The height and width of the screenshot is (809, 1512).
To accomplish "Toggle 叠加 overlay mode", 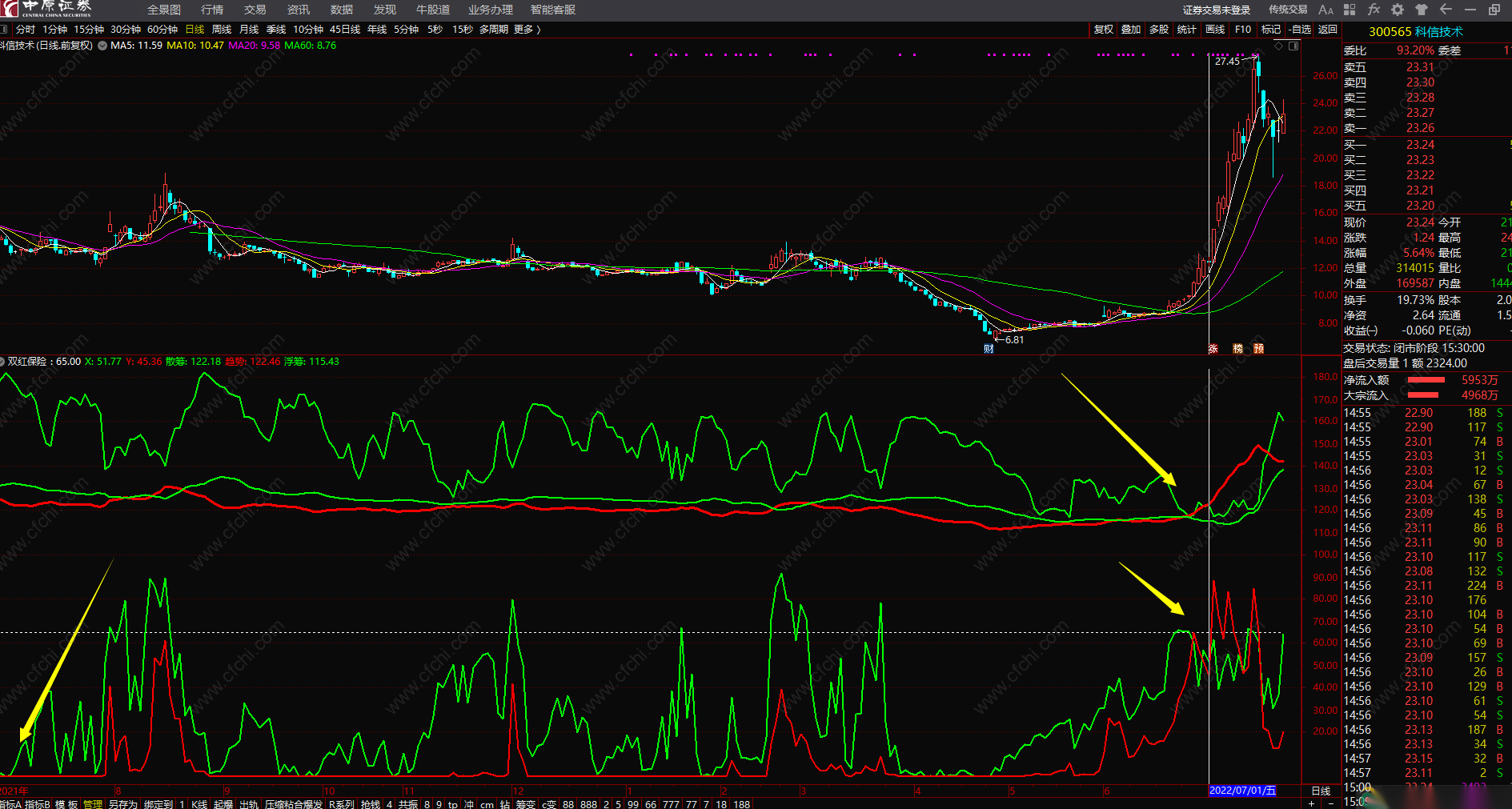I will point(1130,30).
